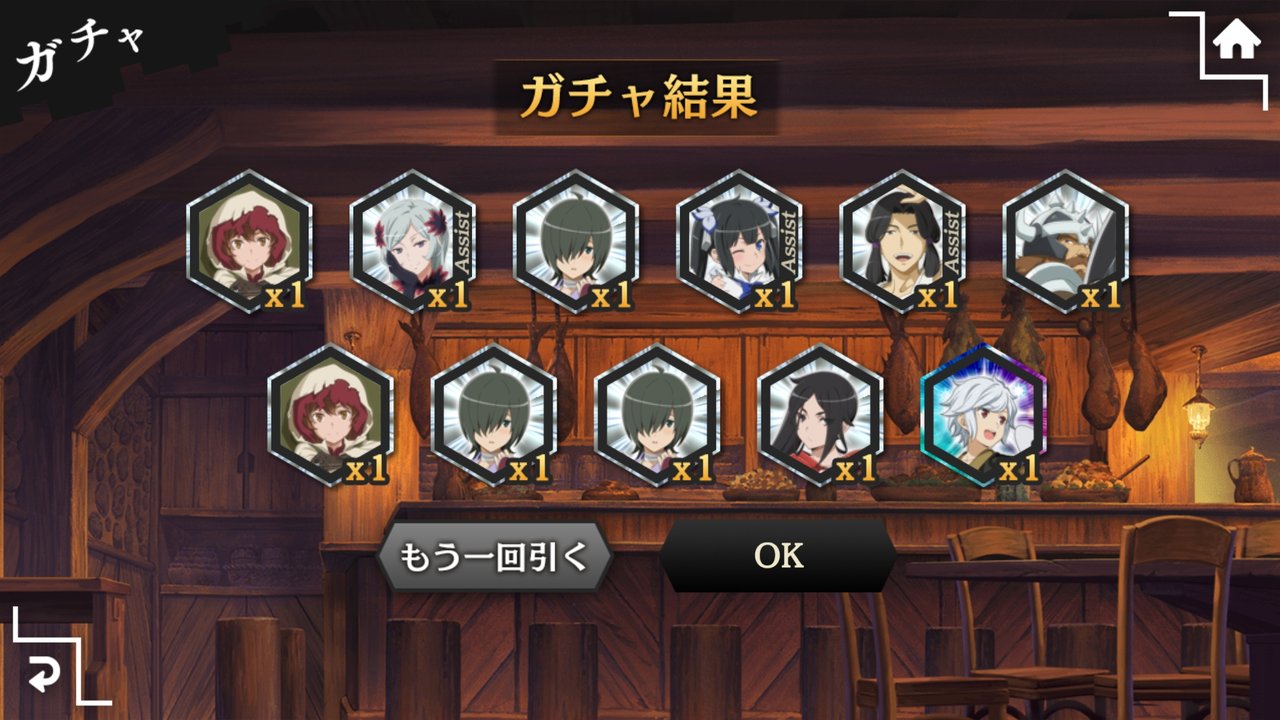1280x720 pixels.
Task: Tap the ガチャ結果 title banner
Action: click(x=637, y=97)
